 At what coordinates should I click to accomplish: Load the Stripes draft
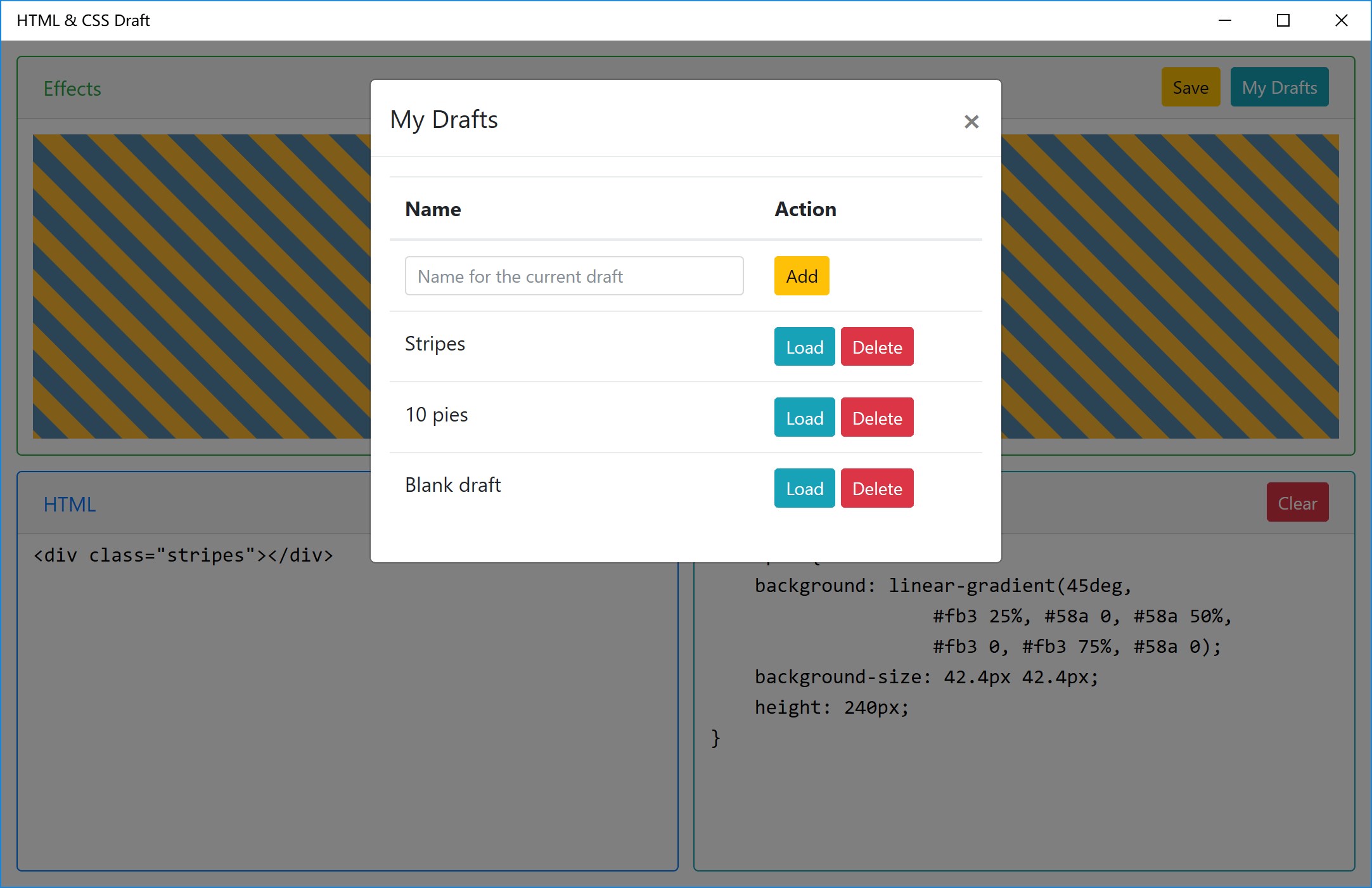(x=804, y=347)
